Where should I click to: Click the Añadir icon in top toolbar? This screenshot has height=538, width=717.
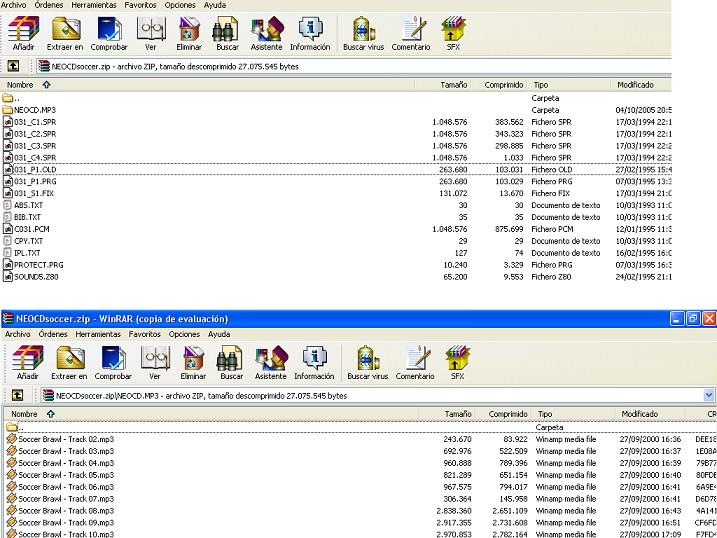(x=22, y=31)
